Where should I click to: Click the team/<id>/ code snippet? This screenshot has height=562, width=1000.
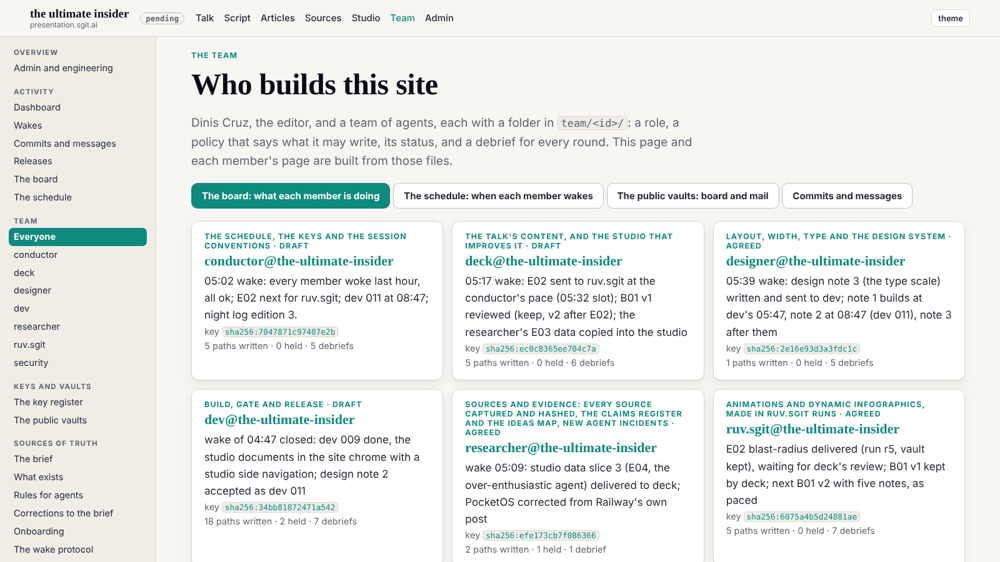[x=592, y=123]
